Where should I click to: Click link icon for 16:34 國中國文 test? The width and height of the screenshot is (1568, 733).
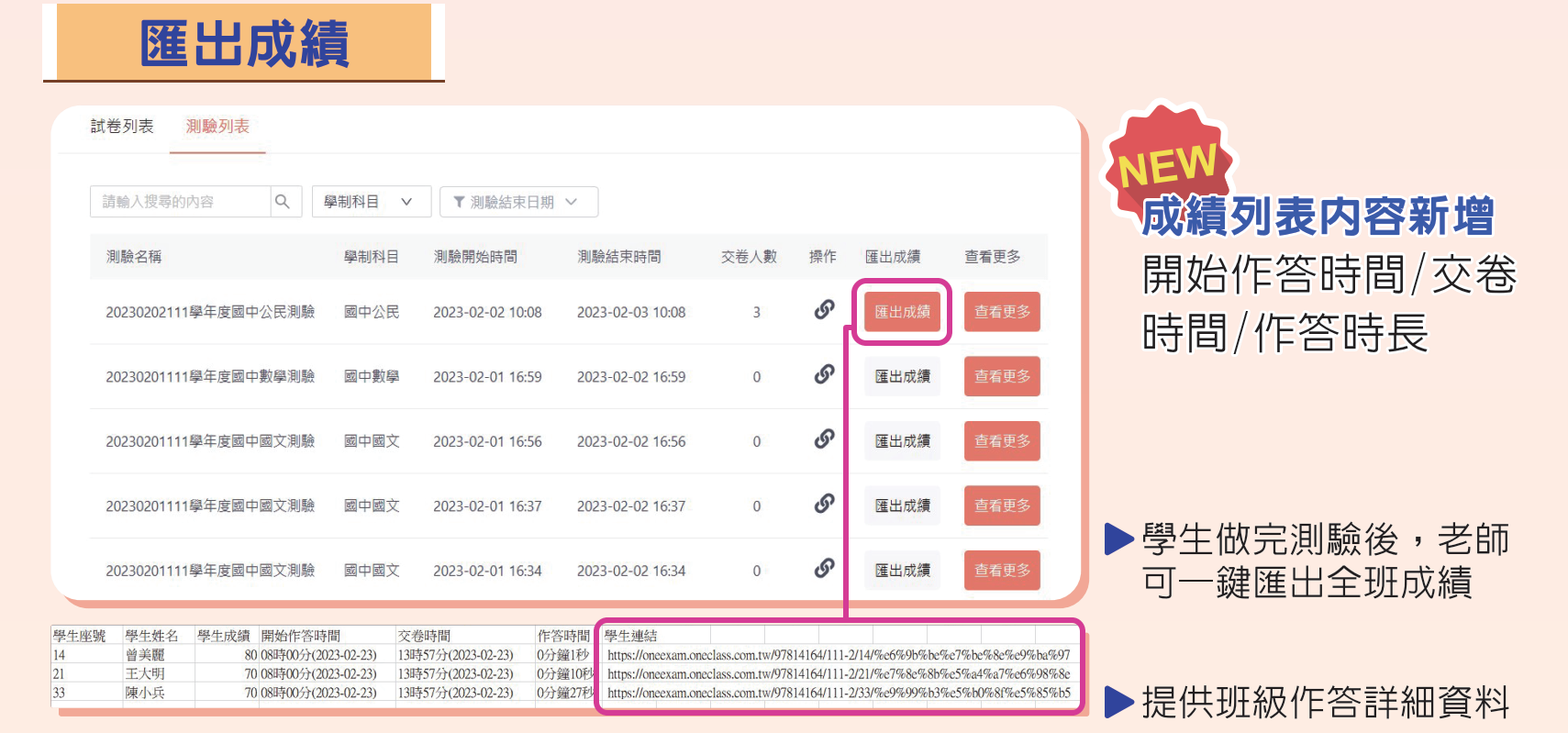[824, 569]
